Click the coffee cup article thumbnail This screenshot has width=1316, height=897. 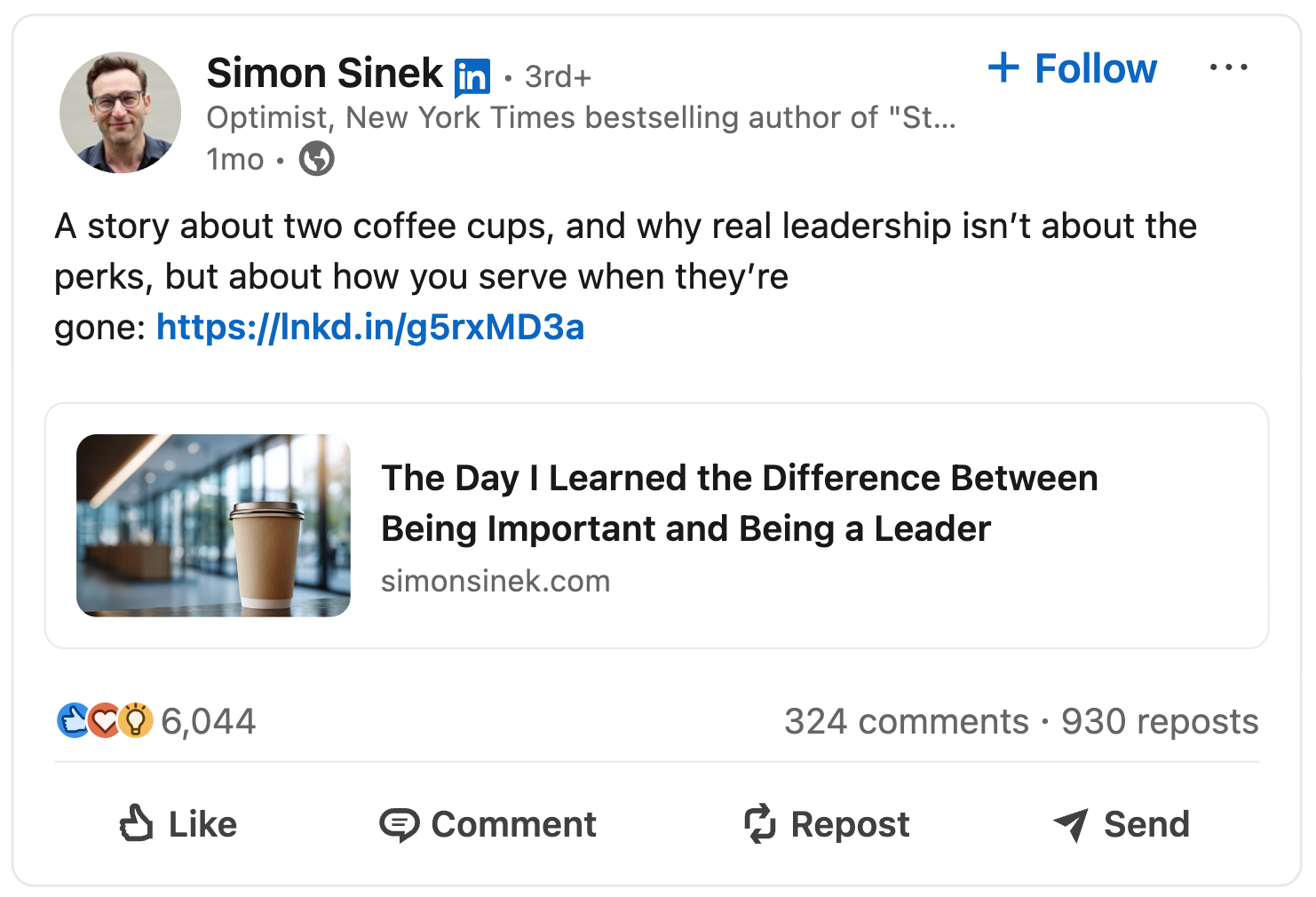tap(213, 525)
